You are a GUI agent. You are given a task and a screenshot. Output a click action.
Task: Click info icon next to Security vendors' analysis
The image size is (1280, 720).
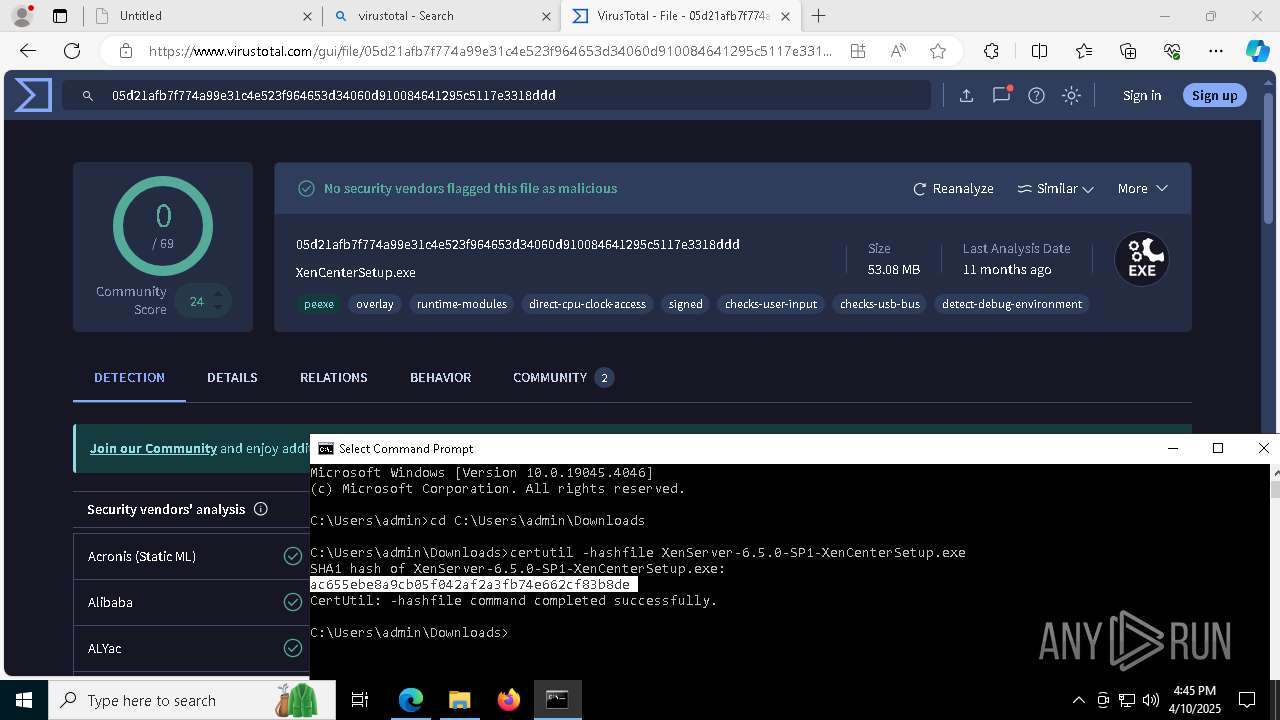click(x=261, y=509)
